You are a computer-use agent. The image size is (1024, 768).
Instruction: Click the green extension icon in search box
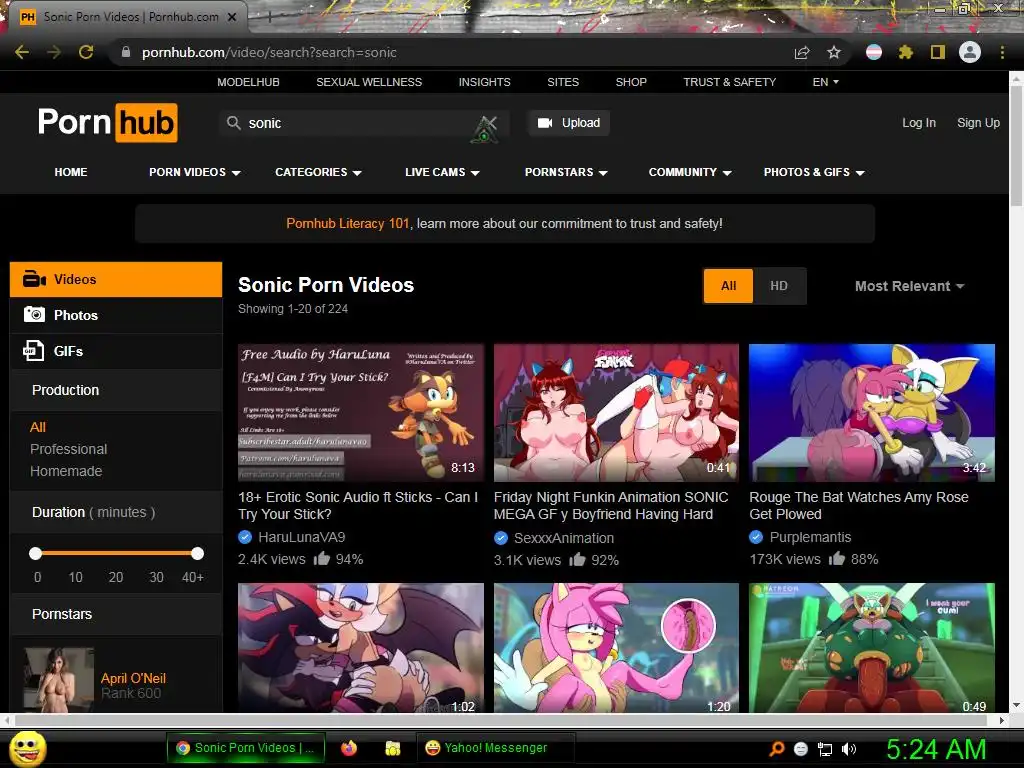tap(485, 129)
